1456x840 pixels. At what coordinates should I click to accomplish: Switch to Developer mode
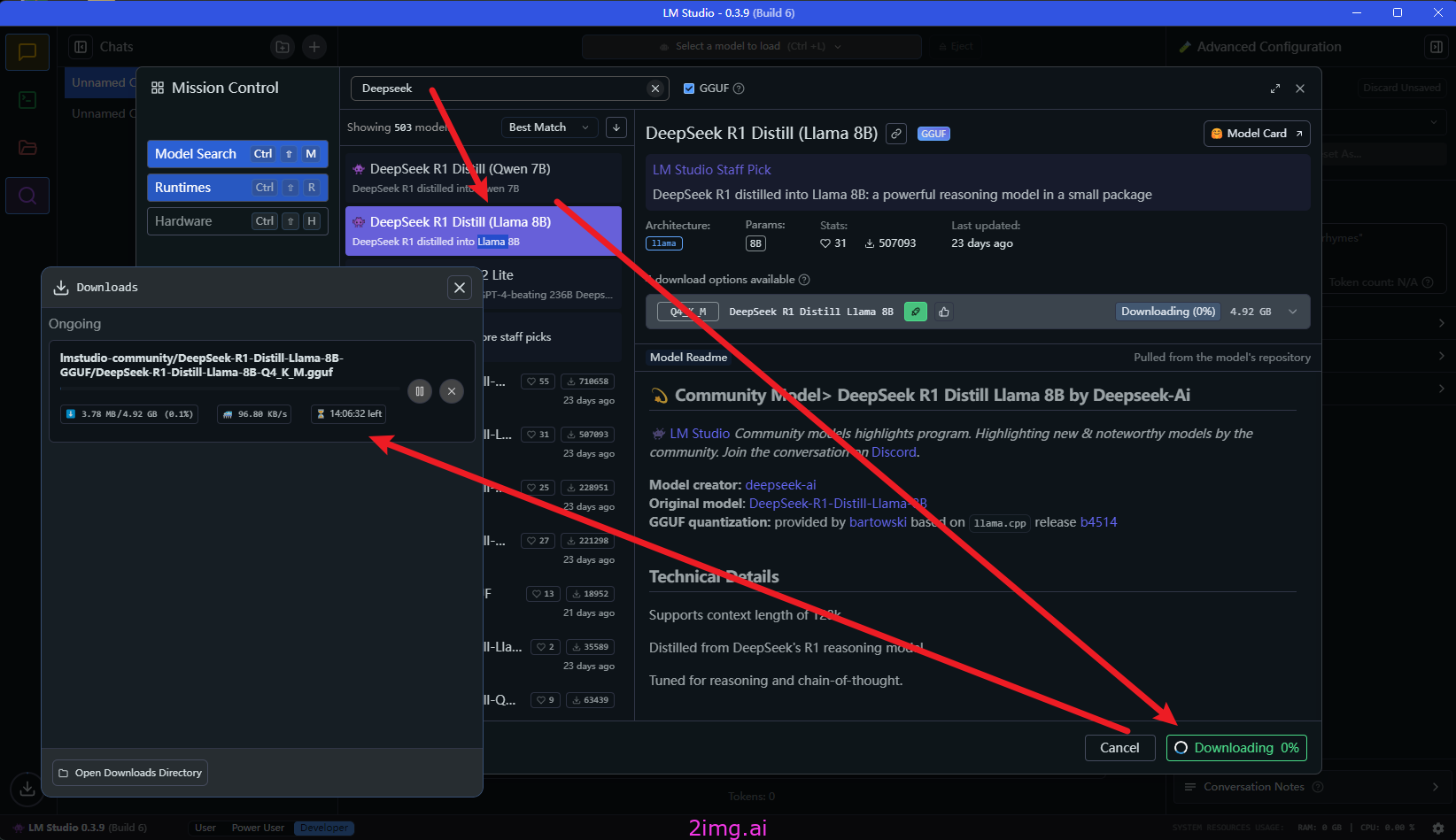click(x=324, y=828)
